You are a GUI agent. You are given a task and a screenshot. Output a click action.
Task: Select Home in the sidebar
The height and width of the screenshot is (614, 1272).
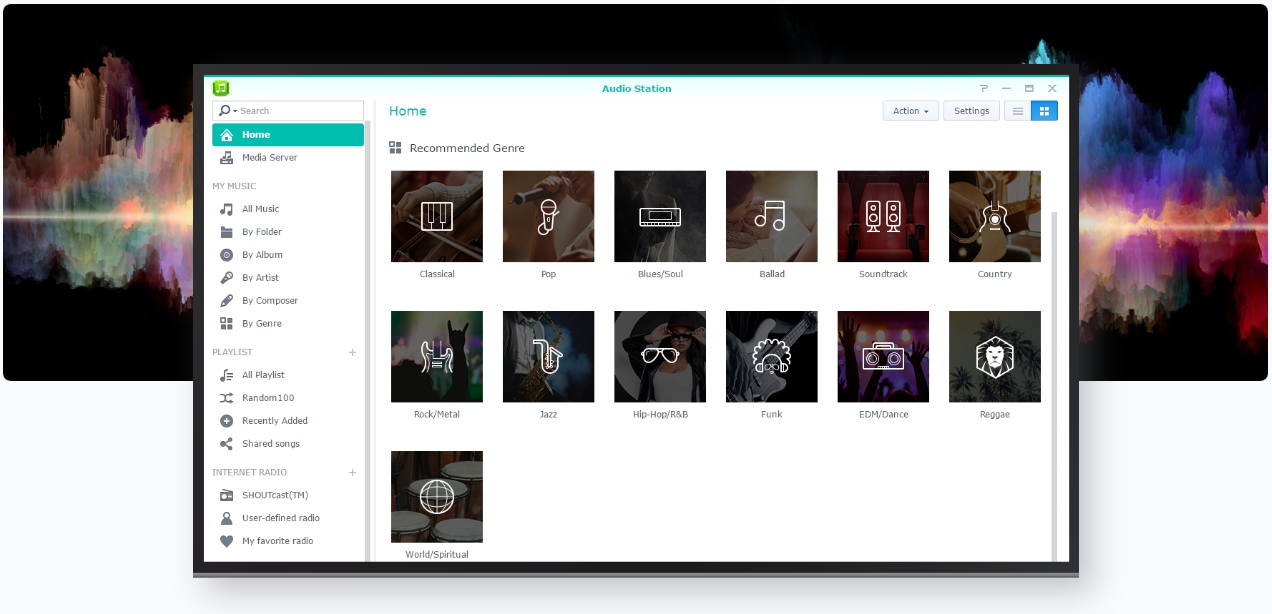(x=288, y=135)
